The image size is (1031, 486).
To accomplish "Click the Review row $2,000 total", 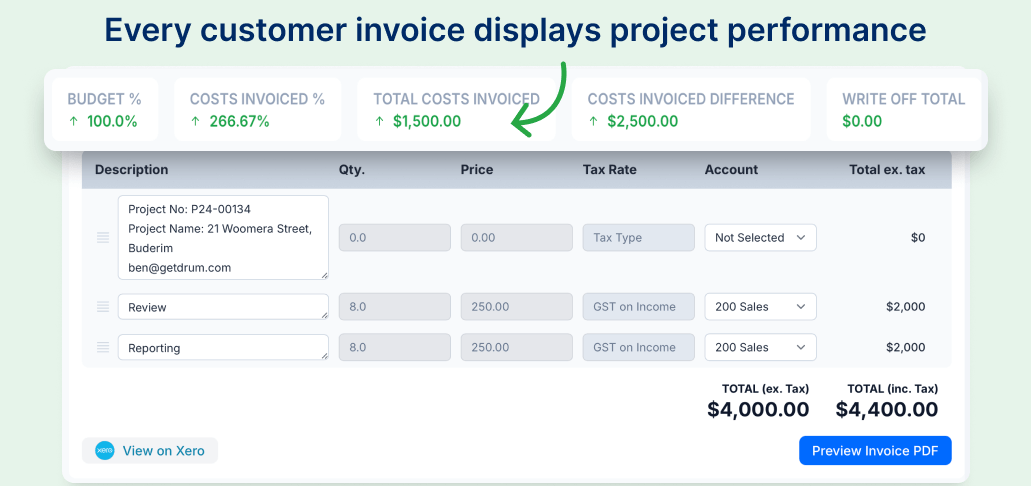I will click(905, 306).
